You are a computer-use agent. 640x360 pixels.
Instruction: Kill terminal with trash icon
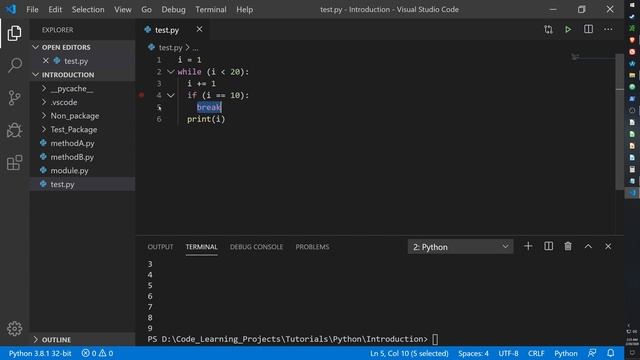pos(568,247)
